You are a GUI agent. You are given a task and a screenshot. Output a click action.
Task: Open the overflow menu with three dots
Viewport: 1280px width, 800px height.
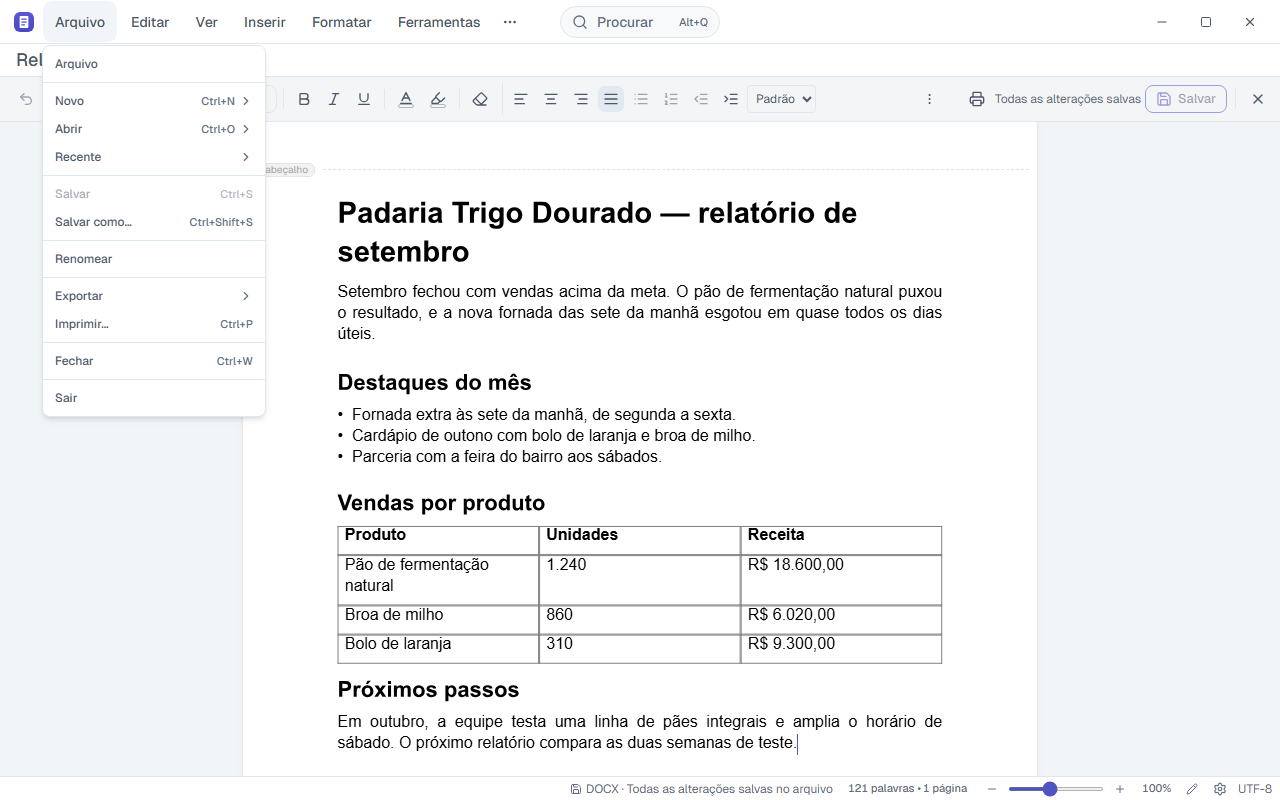510,22
